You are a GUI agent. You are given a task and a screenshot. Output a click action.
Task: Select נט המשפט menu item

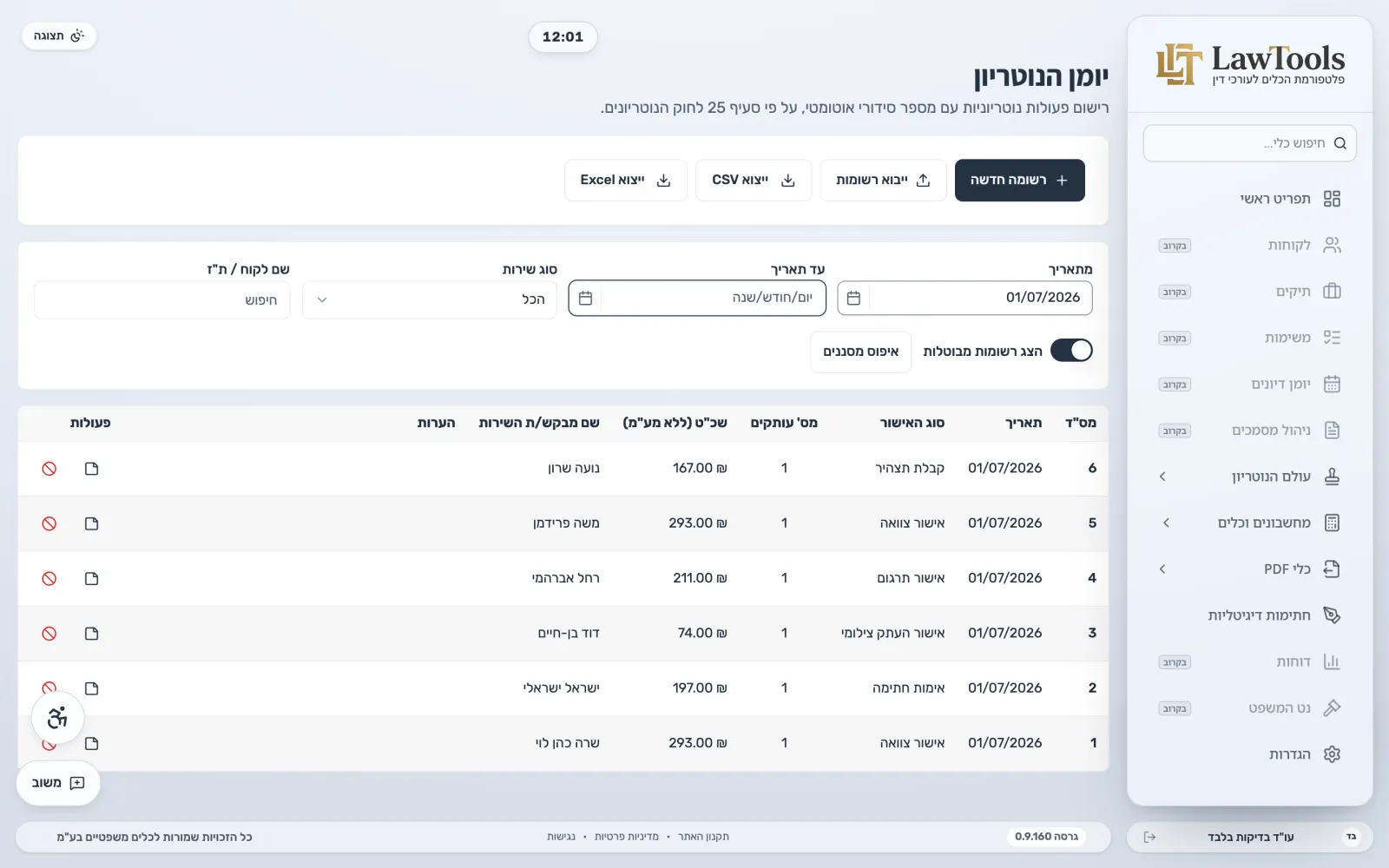pos(1250,707)
